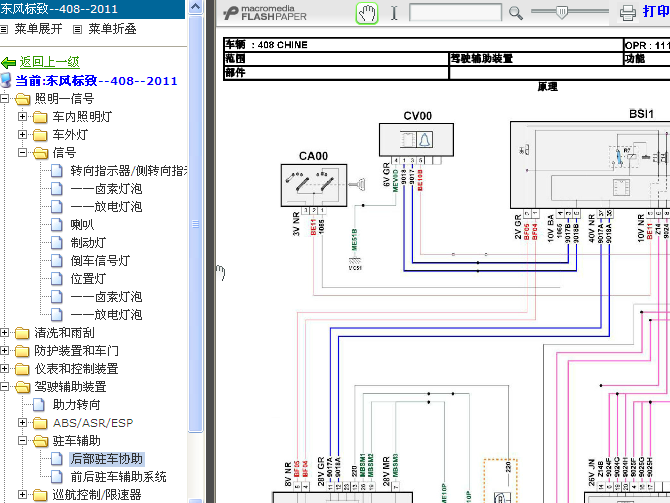The height and width of the screenshot is (503, 670).
Task: Click 菜单展开 to expand menu
Action: pos(38,29)
